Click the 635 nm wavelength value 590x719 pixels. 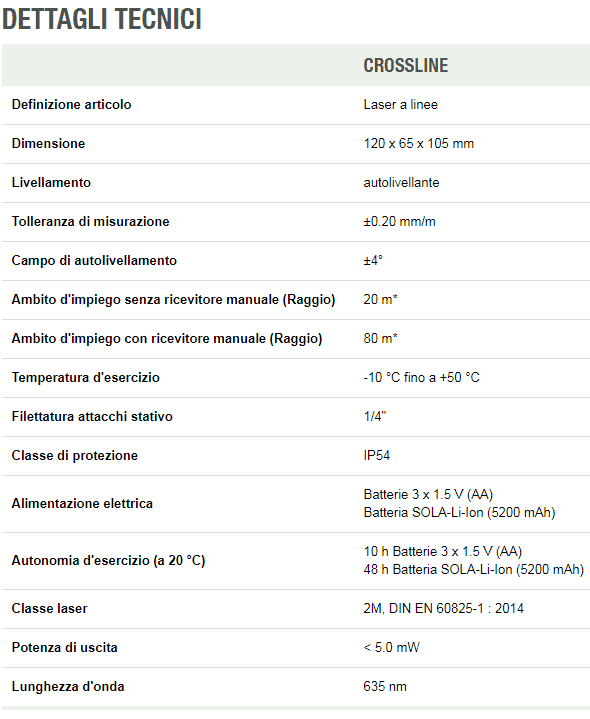pyautogui.click(x=385, y=686)
